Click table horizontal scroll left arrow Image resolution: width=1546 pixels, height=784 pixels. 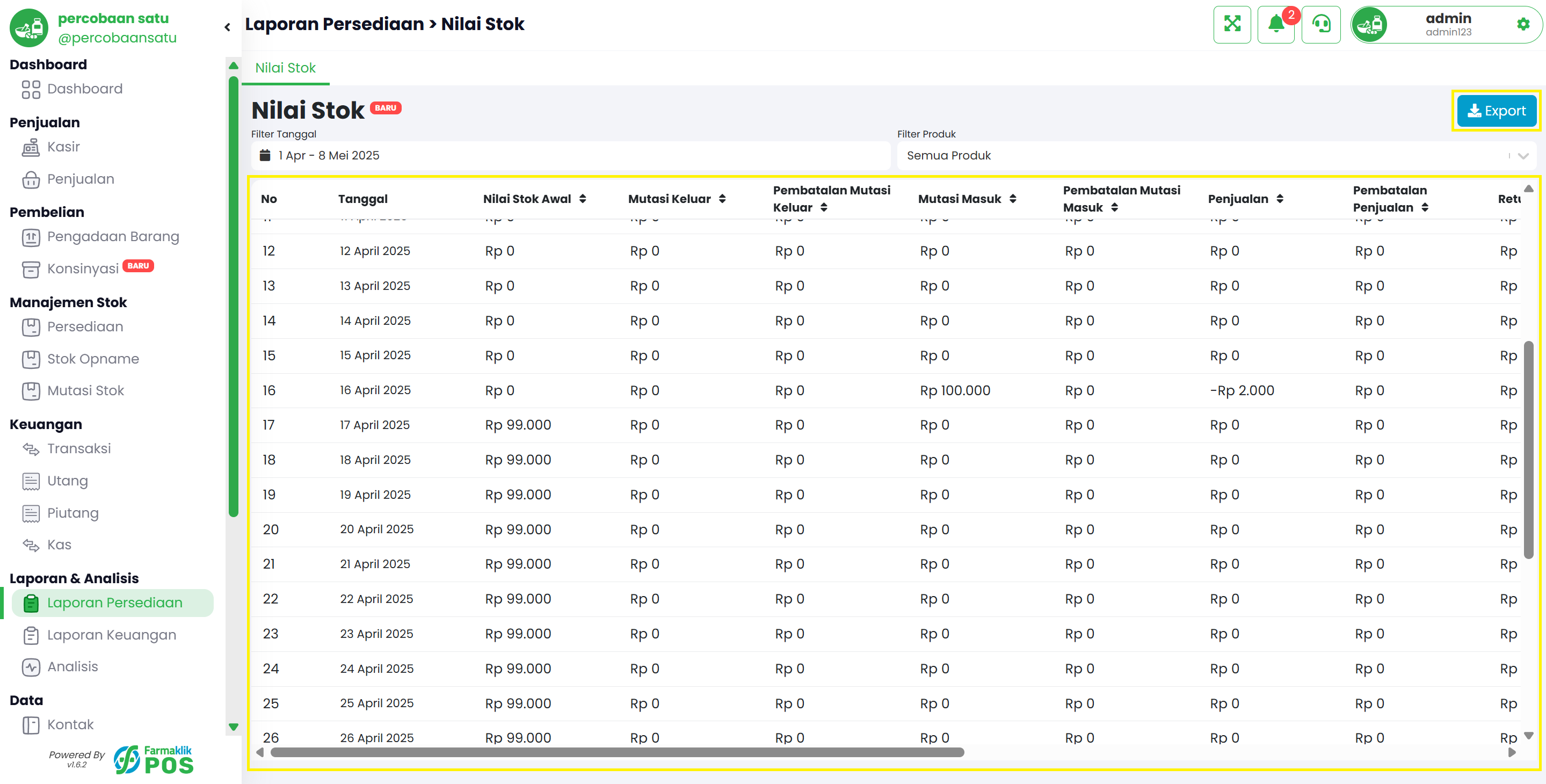click(x=260, y=753)
